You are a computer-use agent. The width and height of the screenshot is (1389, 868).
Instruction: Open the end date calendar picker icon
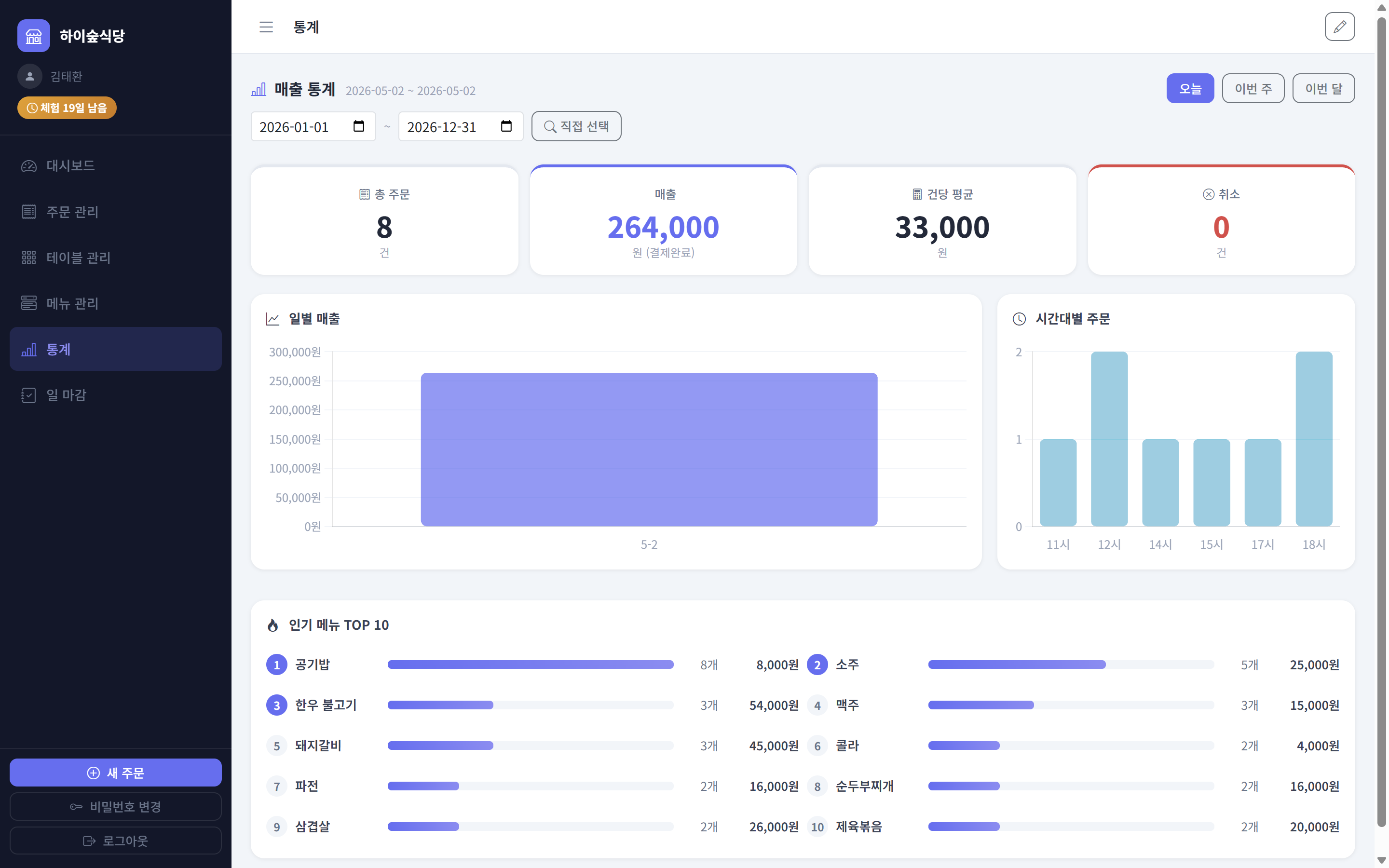point(506,126)
